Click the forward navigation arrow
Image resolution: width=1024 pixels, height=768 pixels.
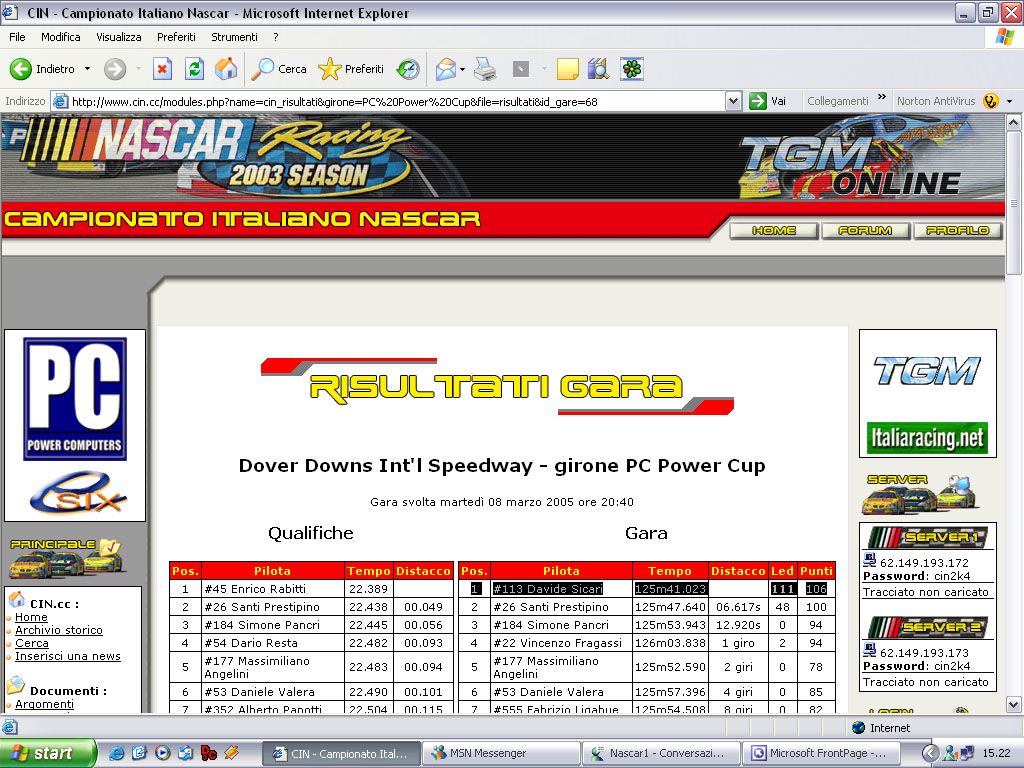pos(115,69)
